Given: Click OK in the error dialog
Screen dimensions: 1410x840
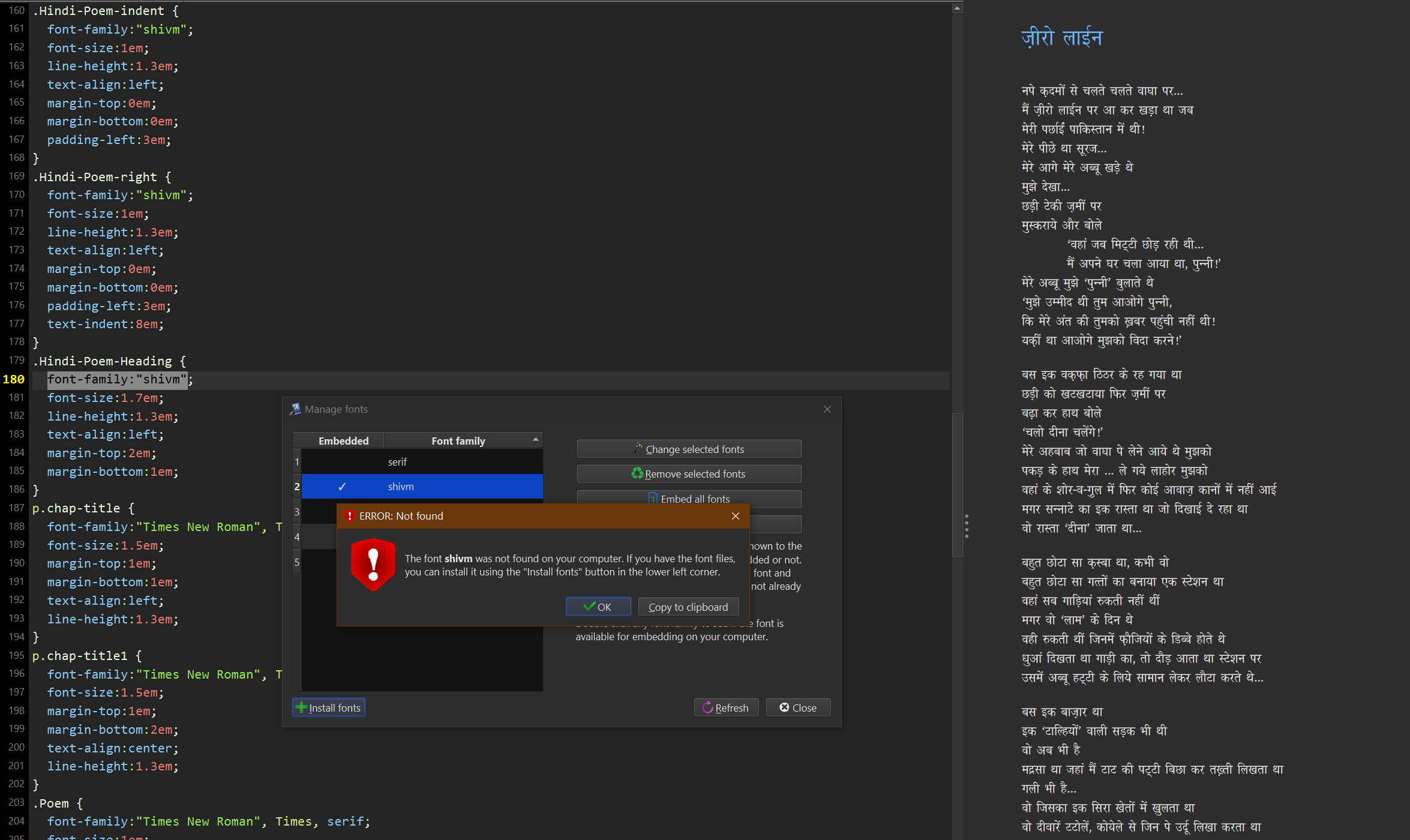Looking at the screenshot, I should coord(598,607).
